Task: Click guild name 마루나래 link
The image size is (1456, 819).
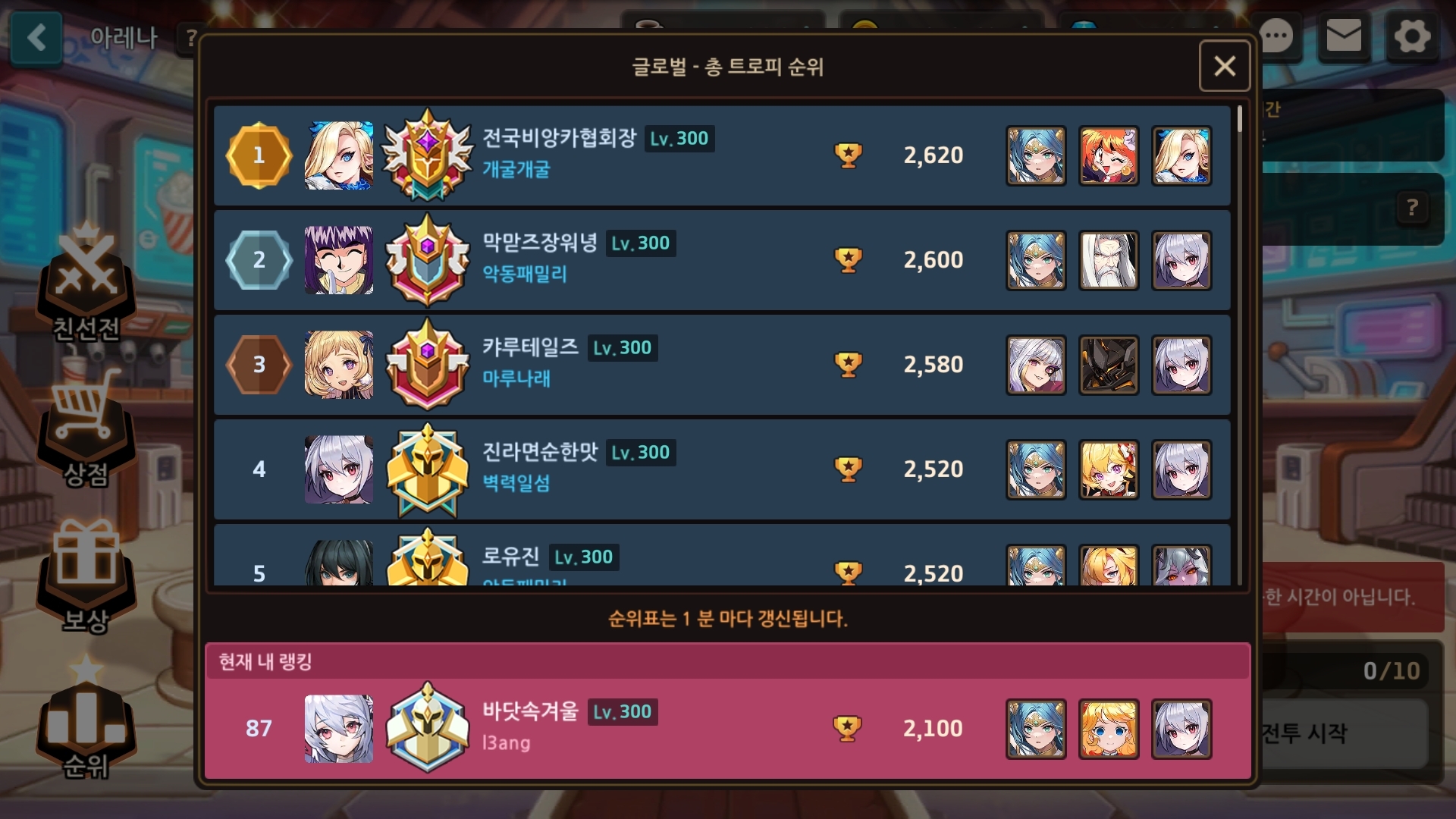Action: pos(516,378)
